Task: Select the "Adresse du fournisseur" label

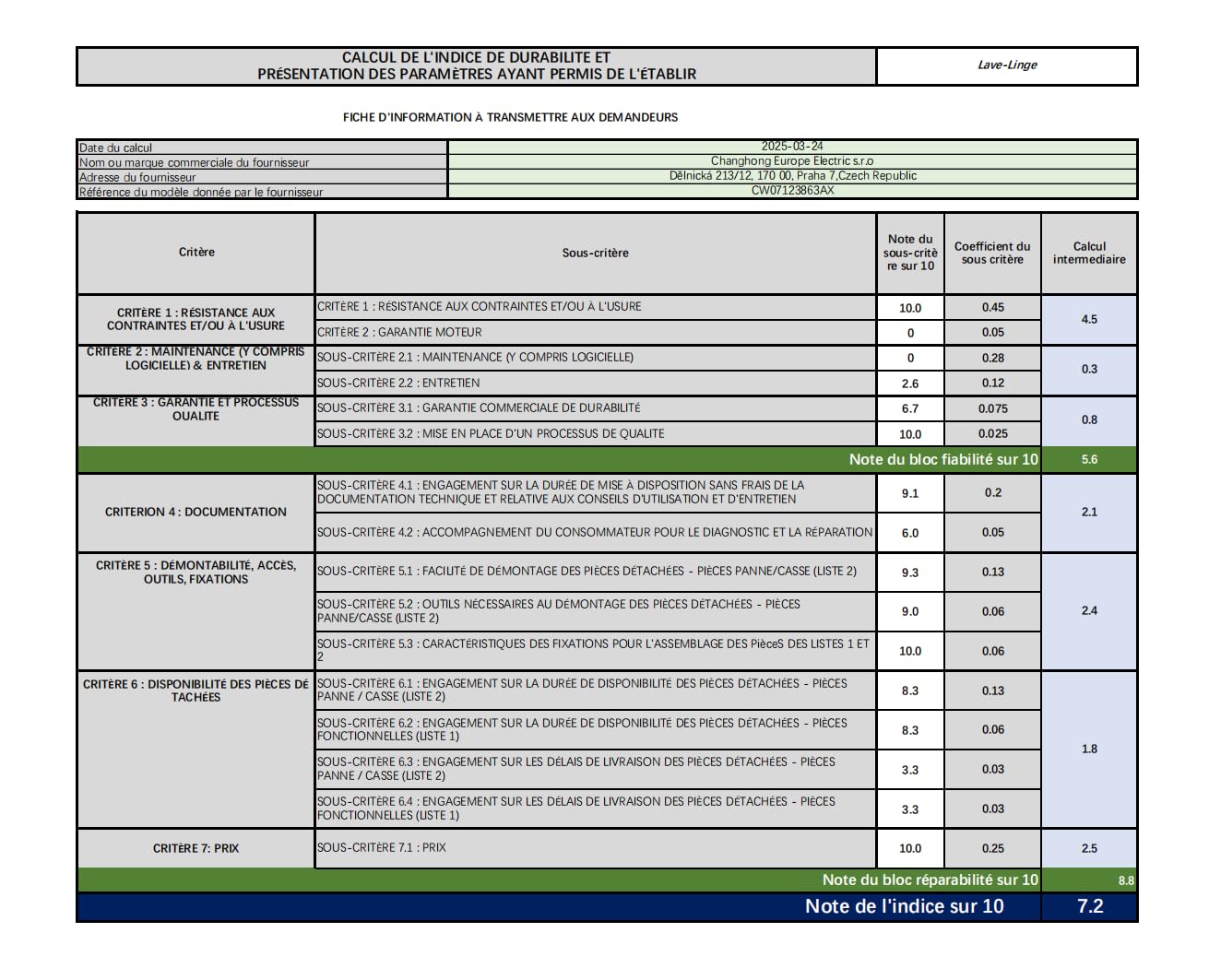Action: coord(137,177)
